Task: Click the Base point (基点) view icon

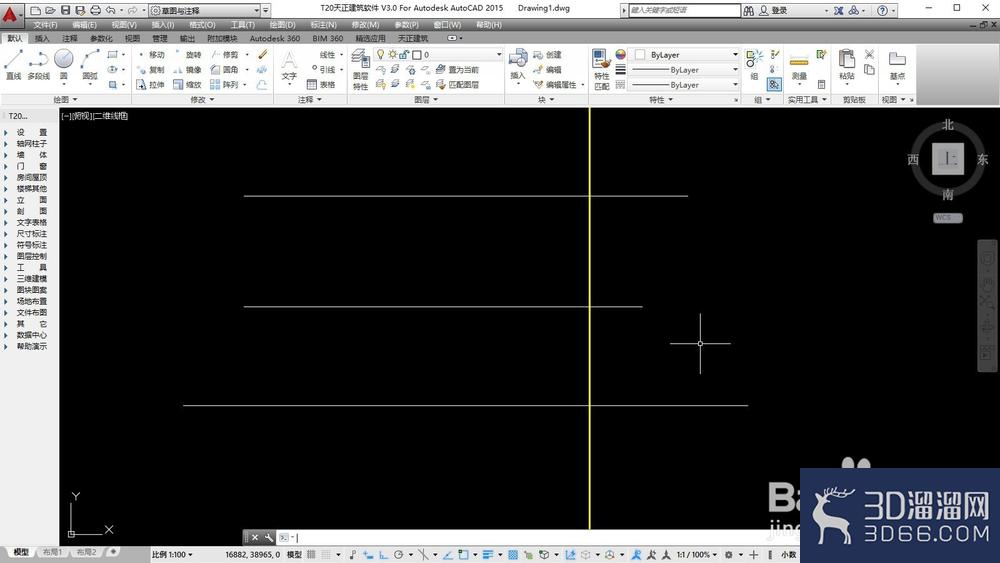Action: click(897, 64)
